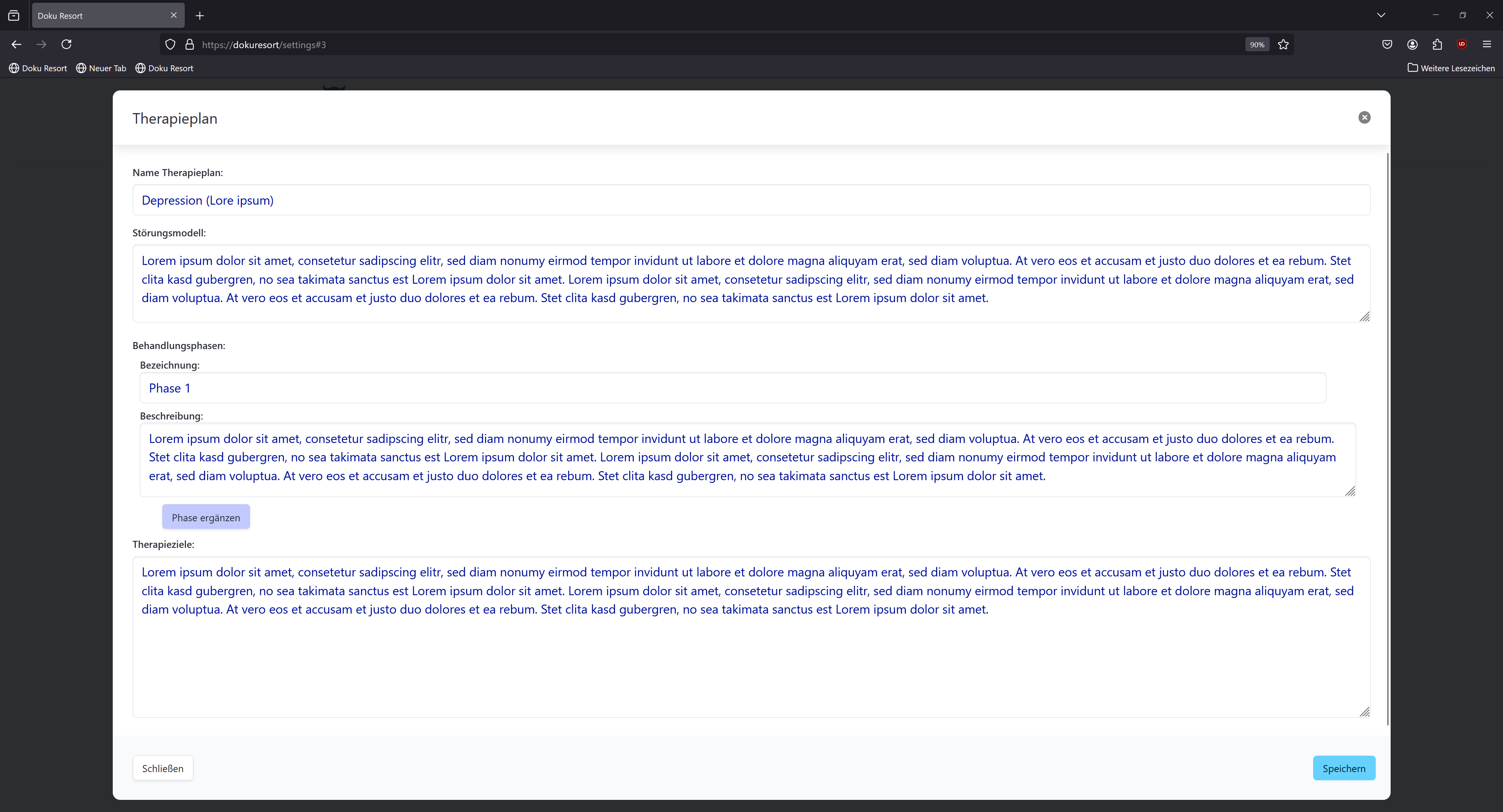Click the 90% zoom indicator

[x=1257, y=44]
